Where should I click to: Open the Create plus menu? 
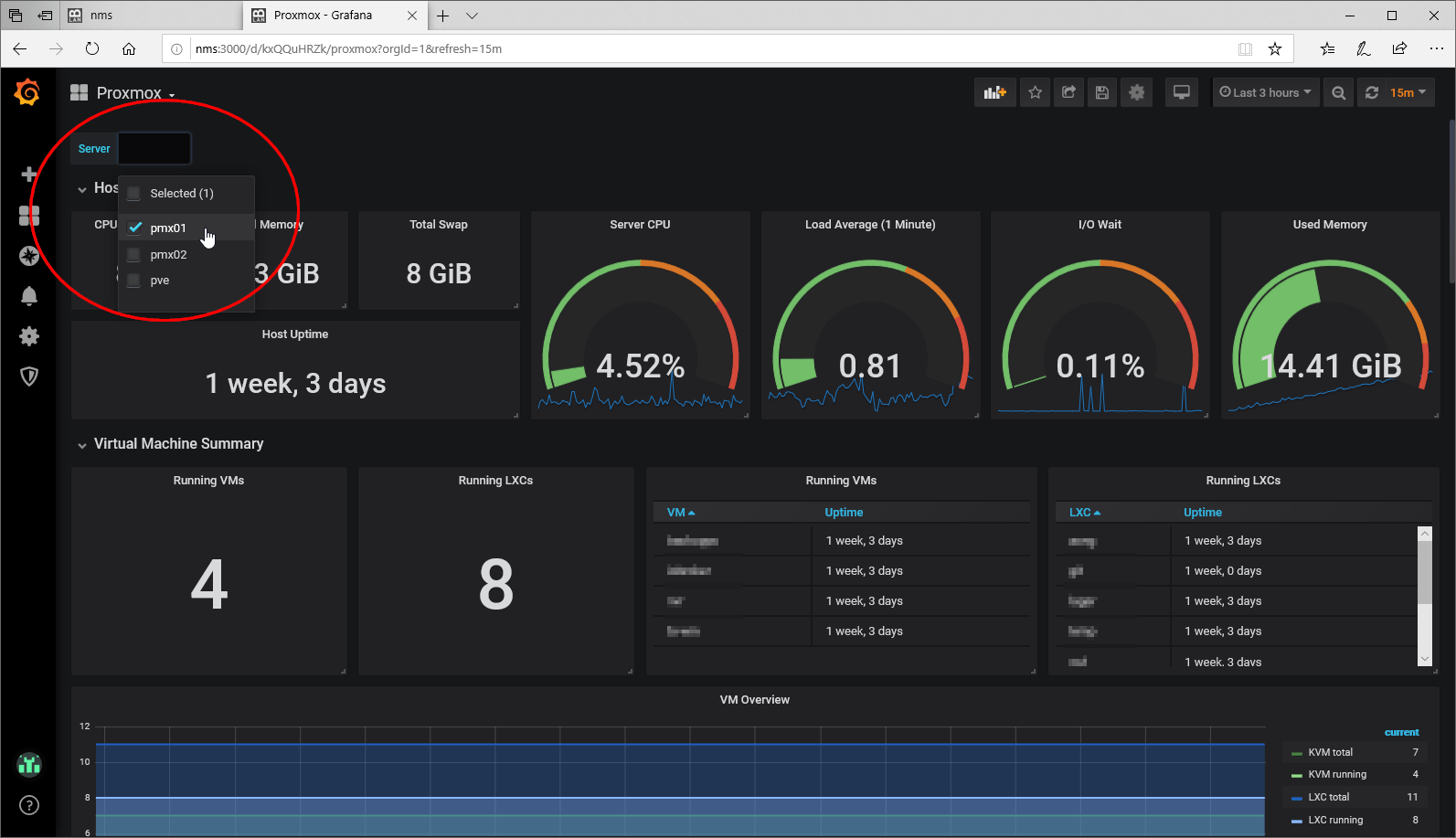click(x=29, y=175)
